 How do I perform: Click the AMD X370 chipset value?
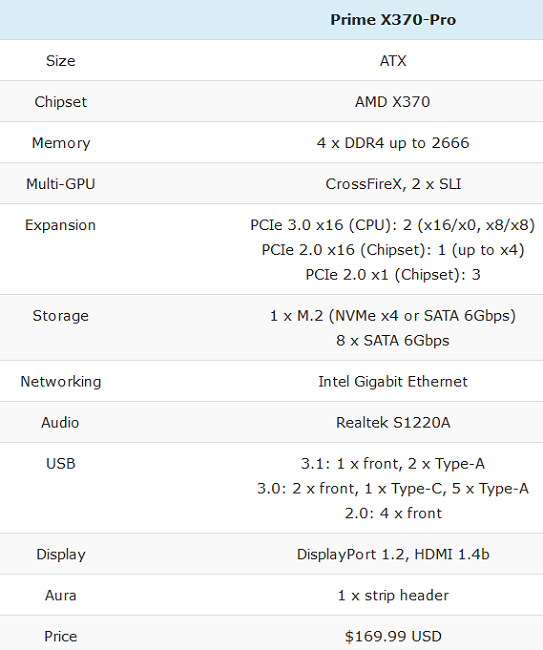click(393, 102)
